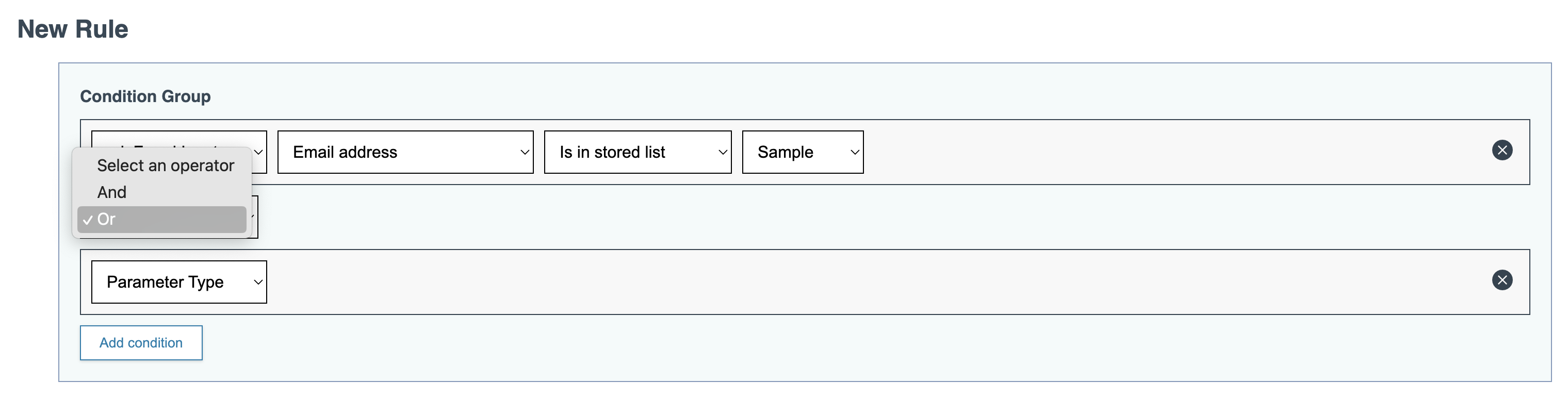Click the chevron on Is in stored list

(723, 152)
